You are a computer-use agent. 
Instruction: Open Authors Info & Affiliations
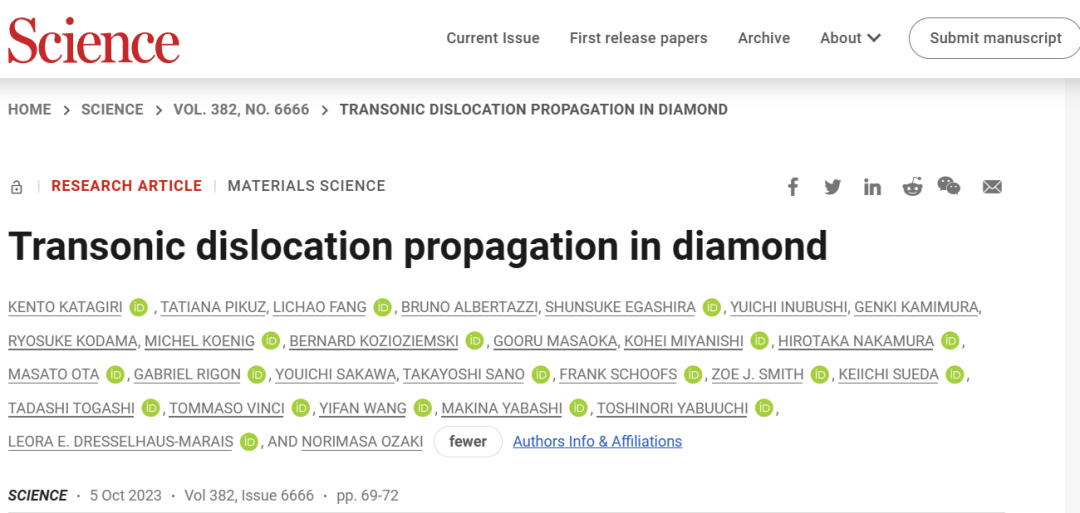[597, 441]
